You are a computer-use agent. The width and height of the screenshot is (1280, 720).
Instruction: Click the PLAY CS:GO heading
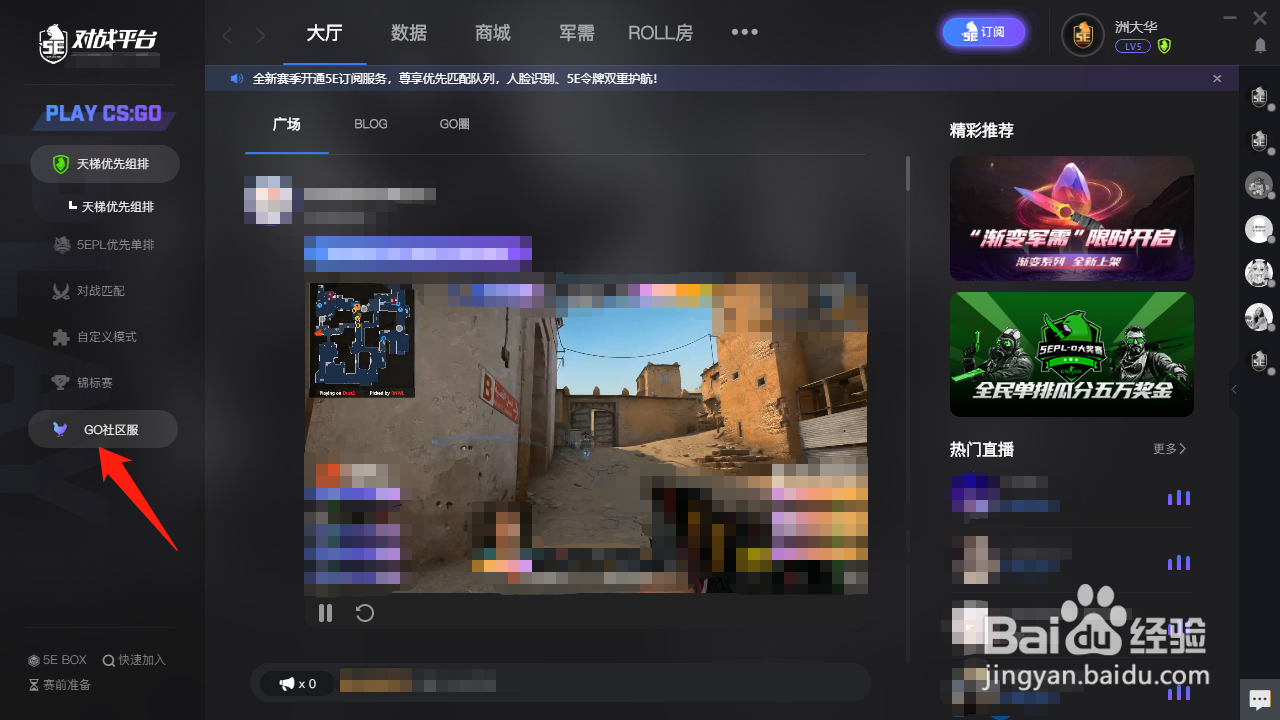click(x=104, y=113)
